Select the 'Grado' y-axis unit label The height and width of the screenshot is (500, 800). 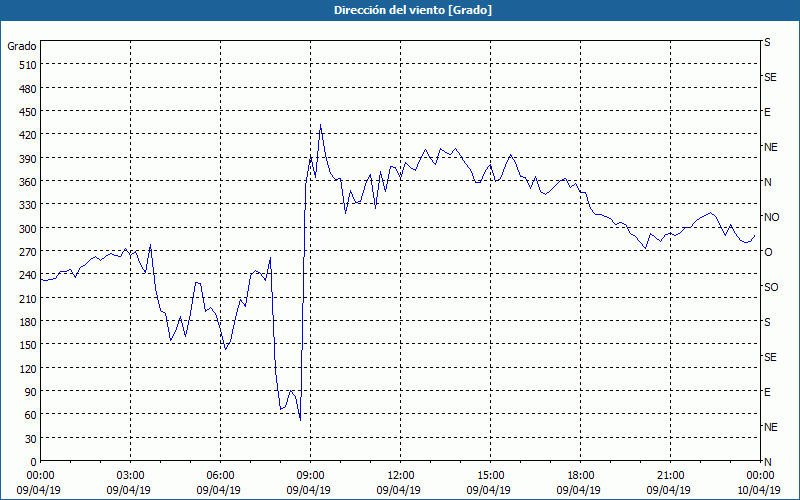coord(22,46)
